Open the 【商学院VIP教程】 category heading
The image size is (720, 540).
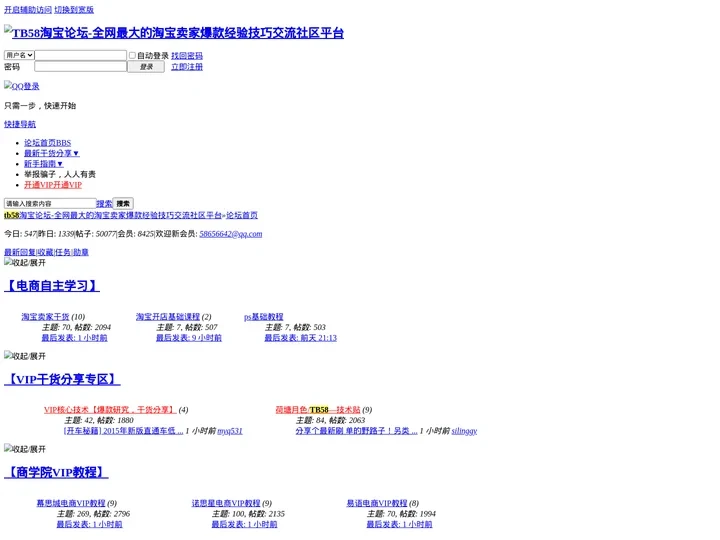[x=56, y=472]
